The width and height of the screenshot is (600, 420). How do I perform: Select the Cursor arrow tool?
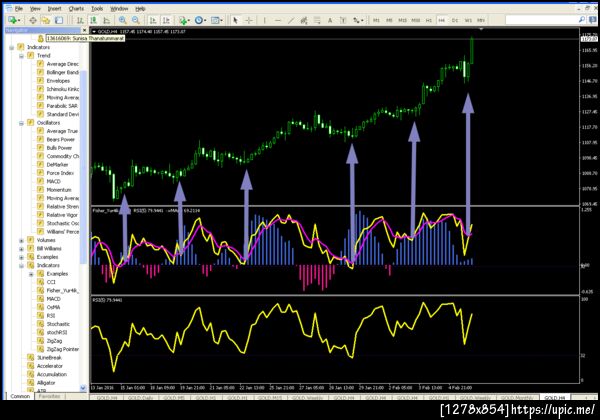tap(235, 20)
